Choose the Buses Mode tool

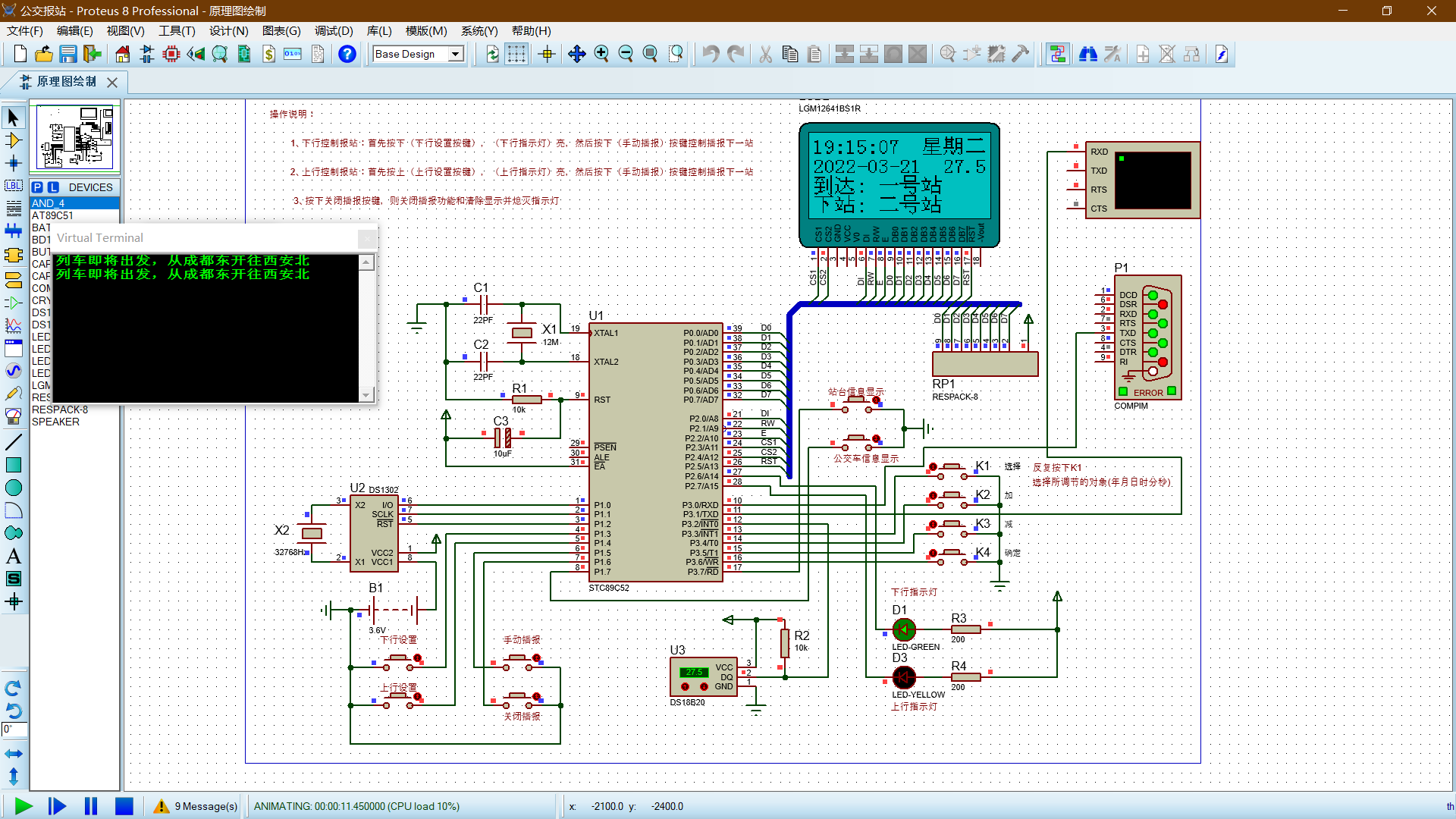14,231
